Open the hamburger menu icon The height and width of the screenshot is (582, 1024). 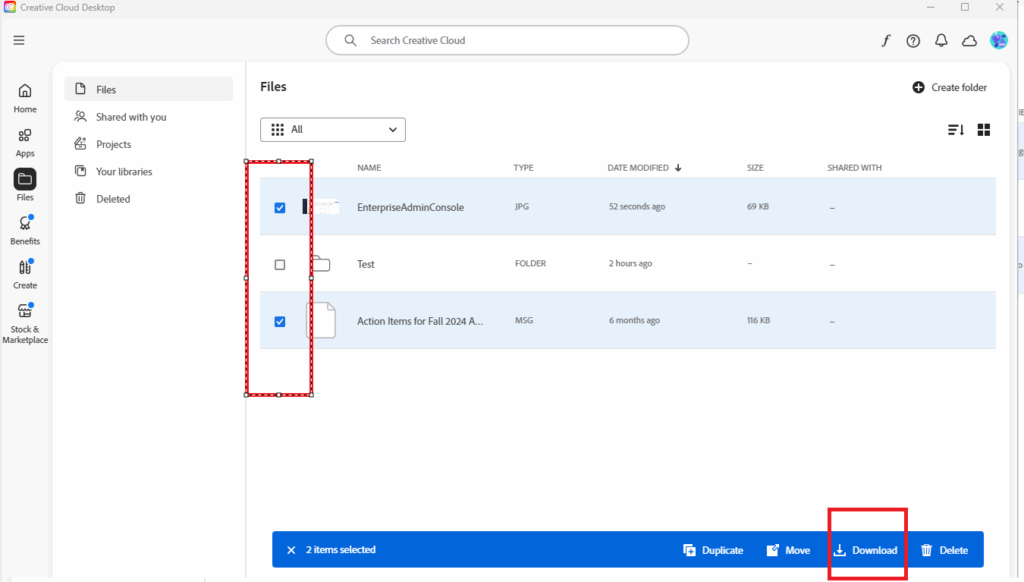point(19,40)
